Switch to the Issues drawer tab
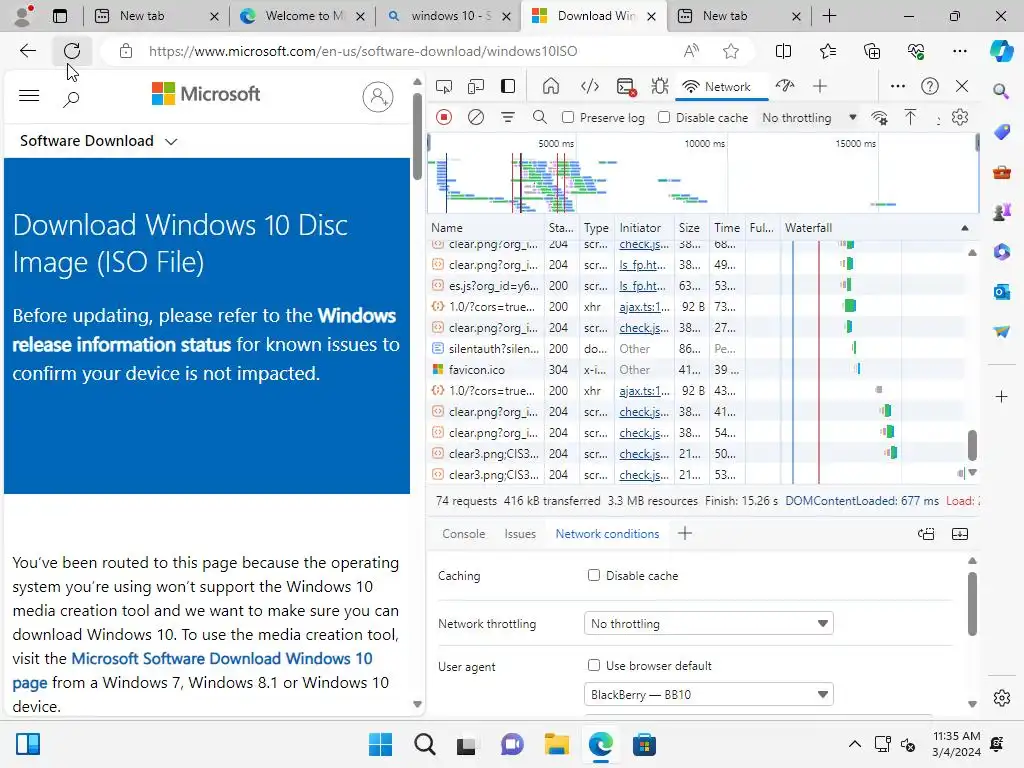Screen dimensions: 1024x768 pyautogui.click(x=520, y=534)
